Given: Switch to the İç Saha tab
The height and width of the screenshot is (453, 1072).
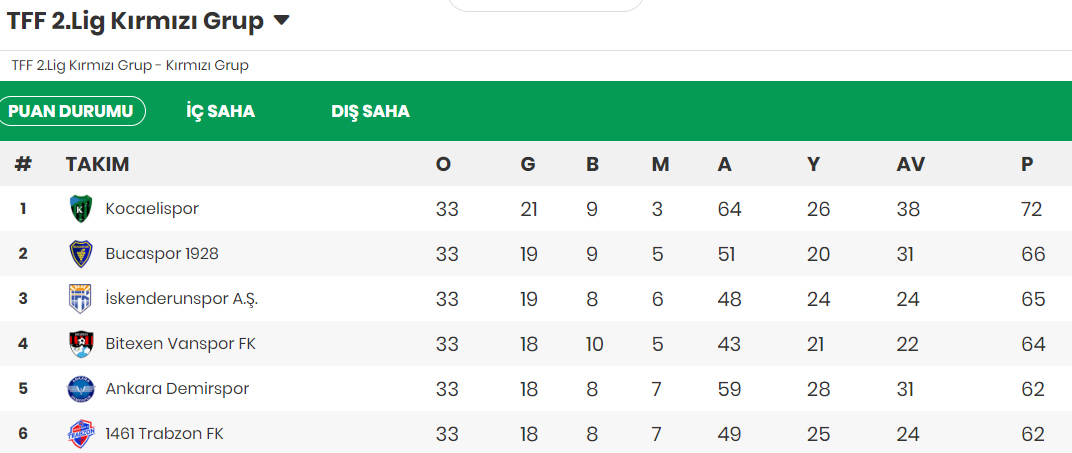Looking at the screenshot, I should click(x=220, y=111).
